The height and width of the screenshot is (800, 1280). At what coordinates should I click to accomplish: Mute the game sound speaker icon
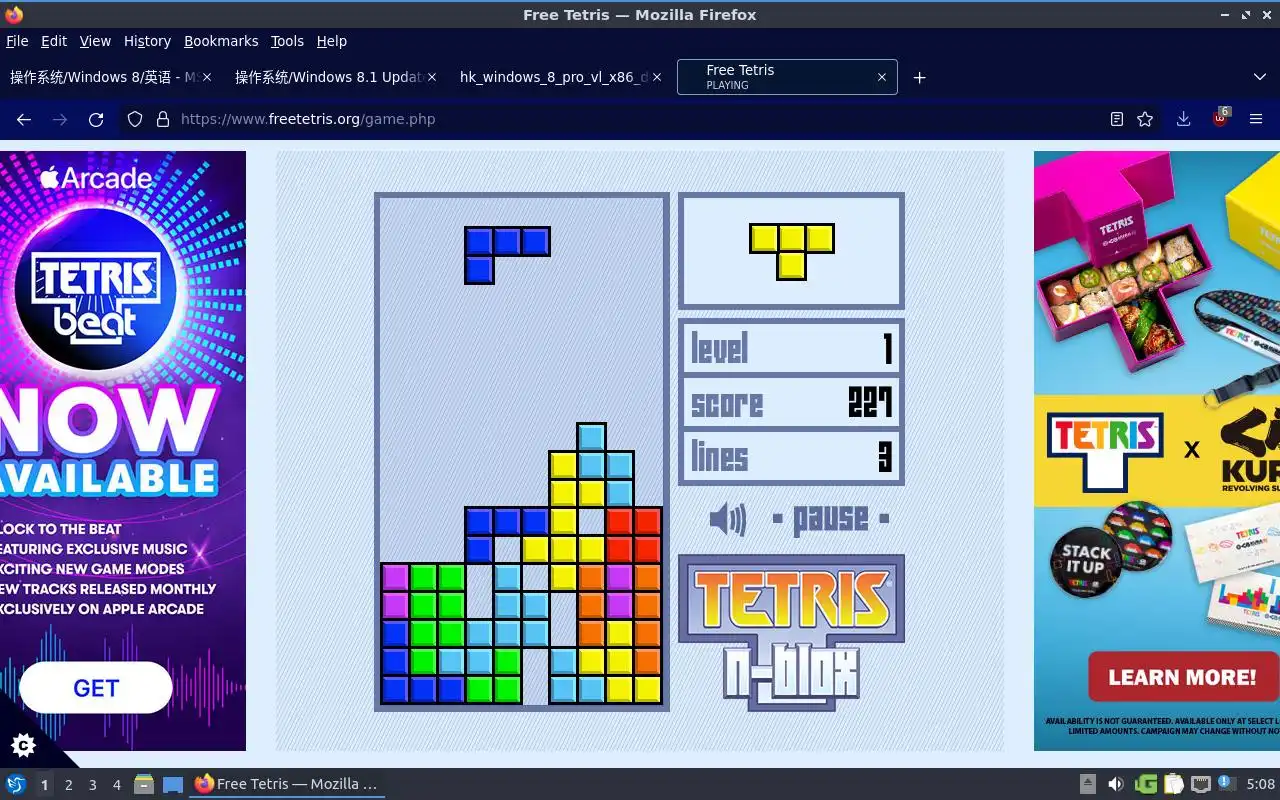click(727, 519)
